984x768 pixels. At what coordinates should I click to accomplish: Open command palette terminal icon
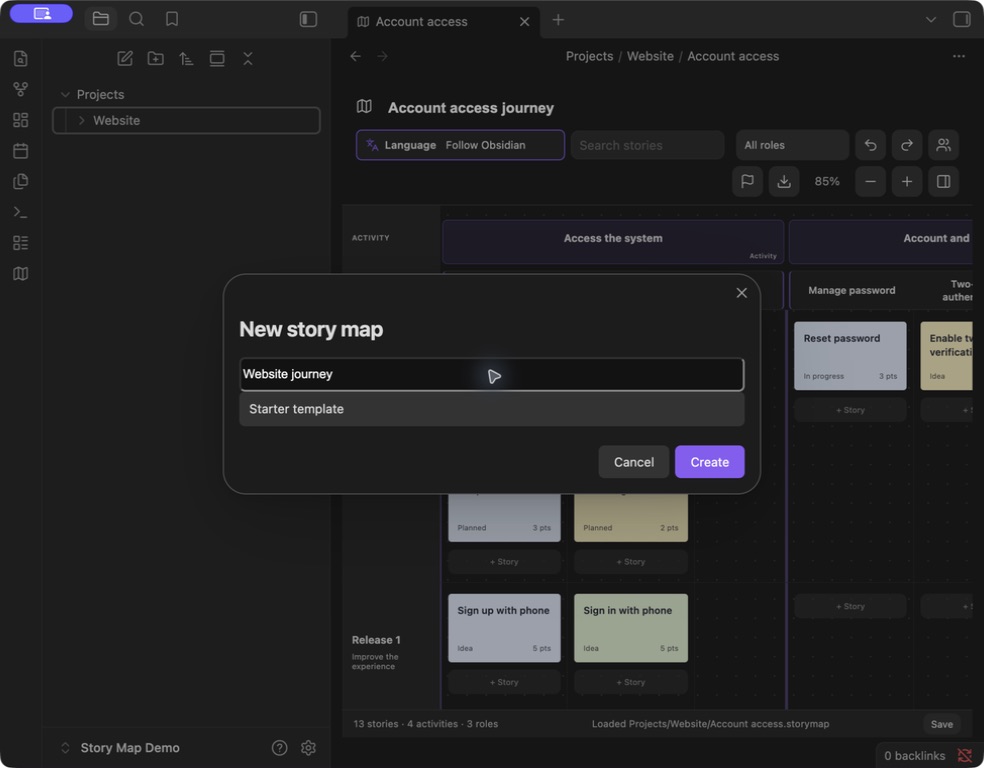pyautogui.click(x=21, y=212)
